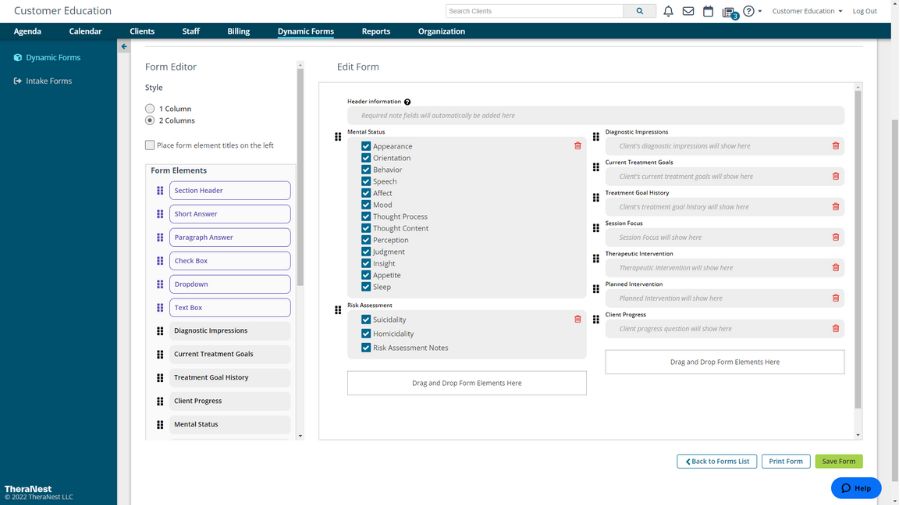The width and height of the screenshot is (900, 505).
Task: Click drag handle beside Mental Status form section
Action: point(338,137)
